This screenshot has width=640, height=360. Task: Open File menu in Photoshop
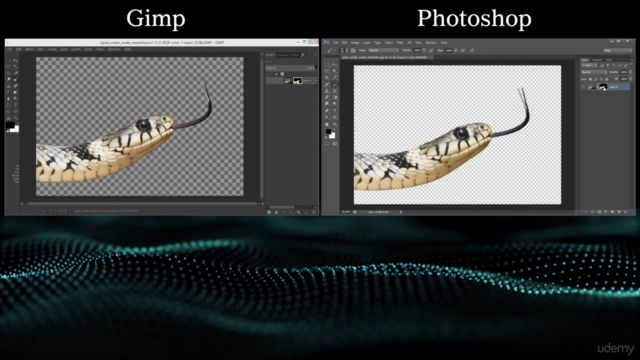[x=336, y=42]
